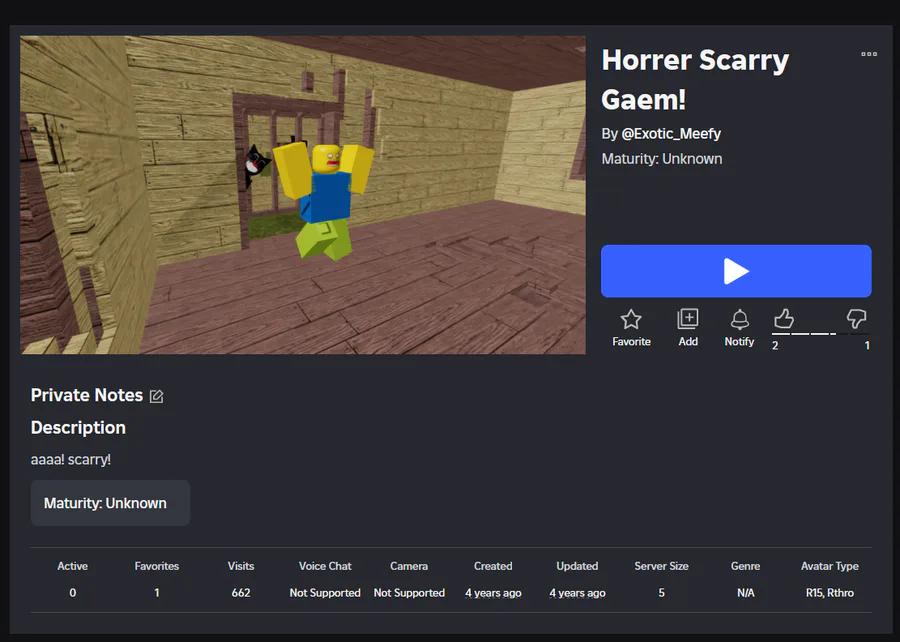Screen dimensions: 900x642
Task: Click Camera 'Not Supported' value
Action: [x=409, y=593]
